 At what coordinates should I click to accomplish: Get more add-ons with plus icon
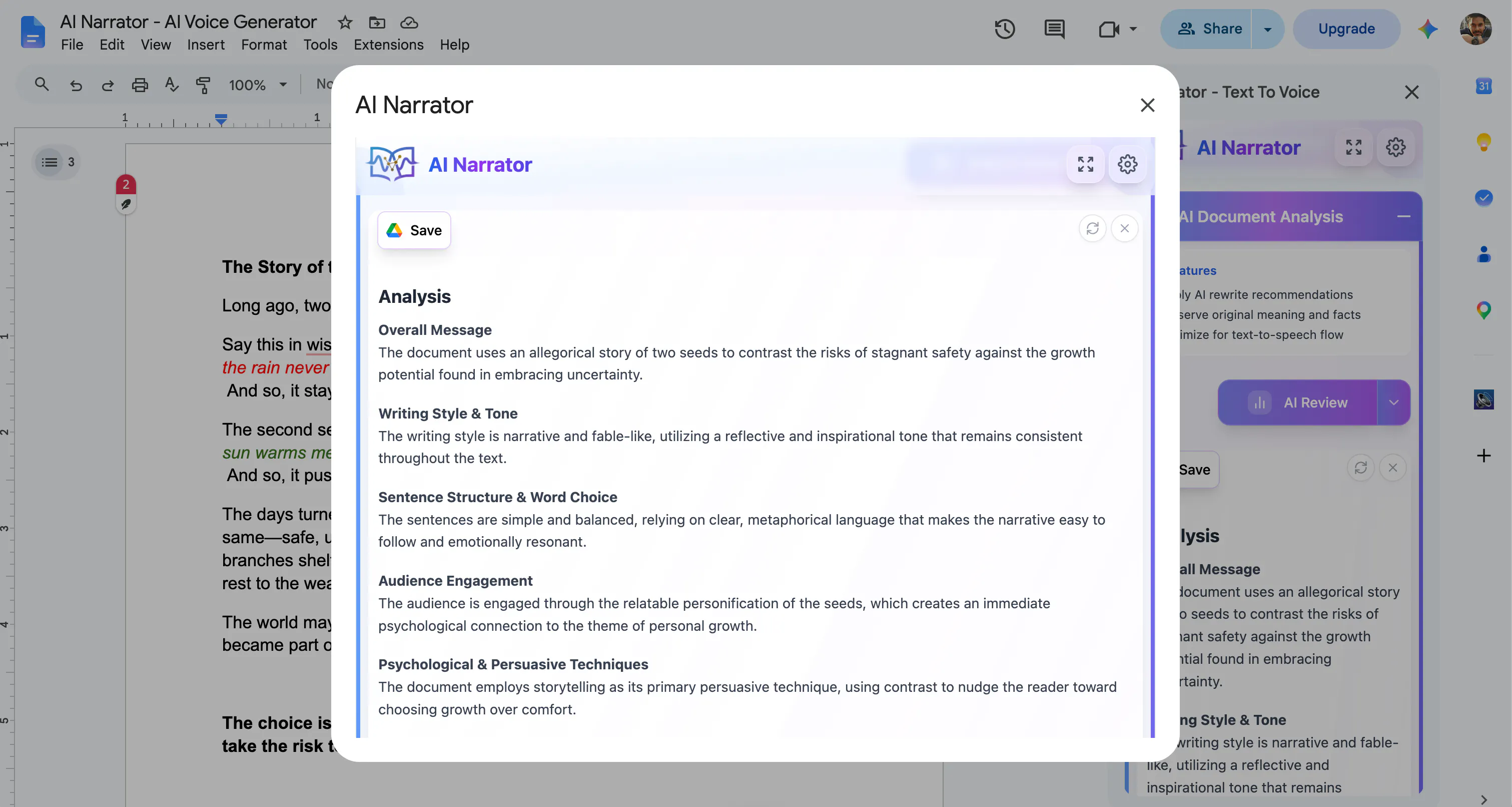(x=1484, y=456)
